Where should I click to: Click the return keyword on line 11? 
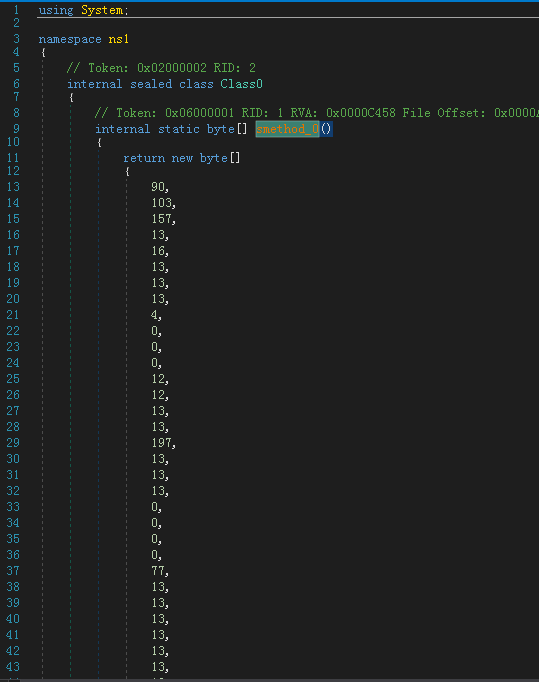pos(144,158)
